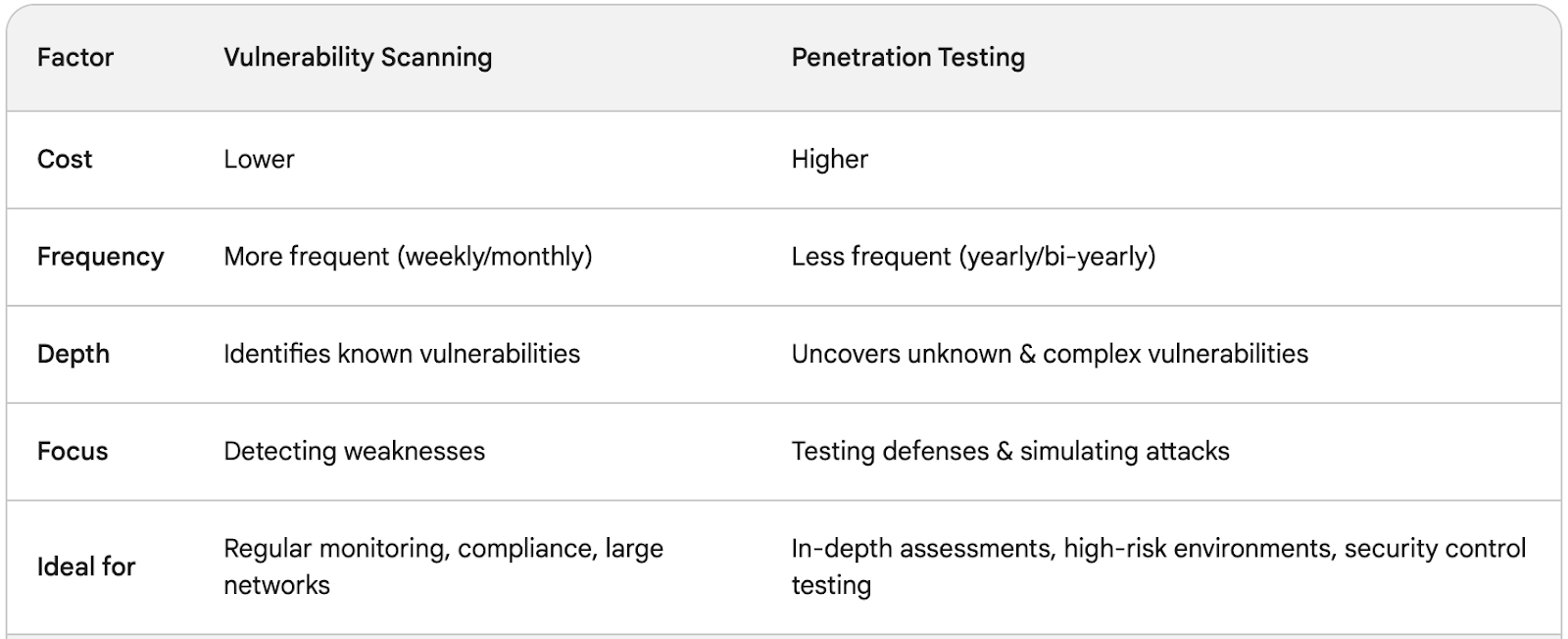Click the 'Detecting weaknesses' cell

click(354, 452)
